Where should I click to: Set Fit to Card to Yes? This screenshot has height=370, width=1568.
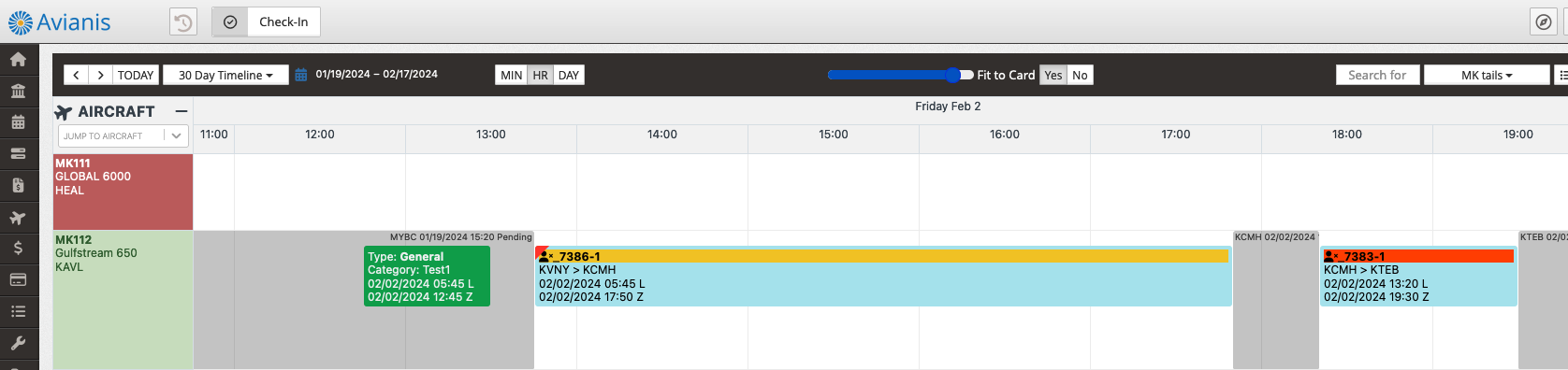point(1053,75)
